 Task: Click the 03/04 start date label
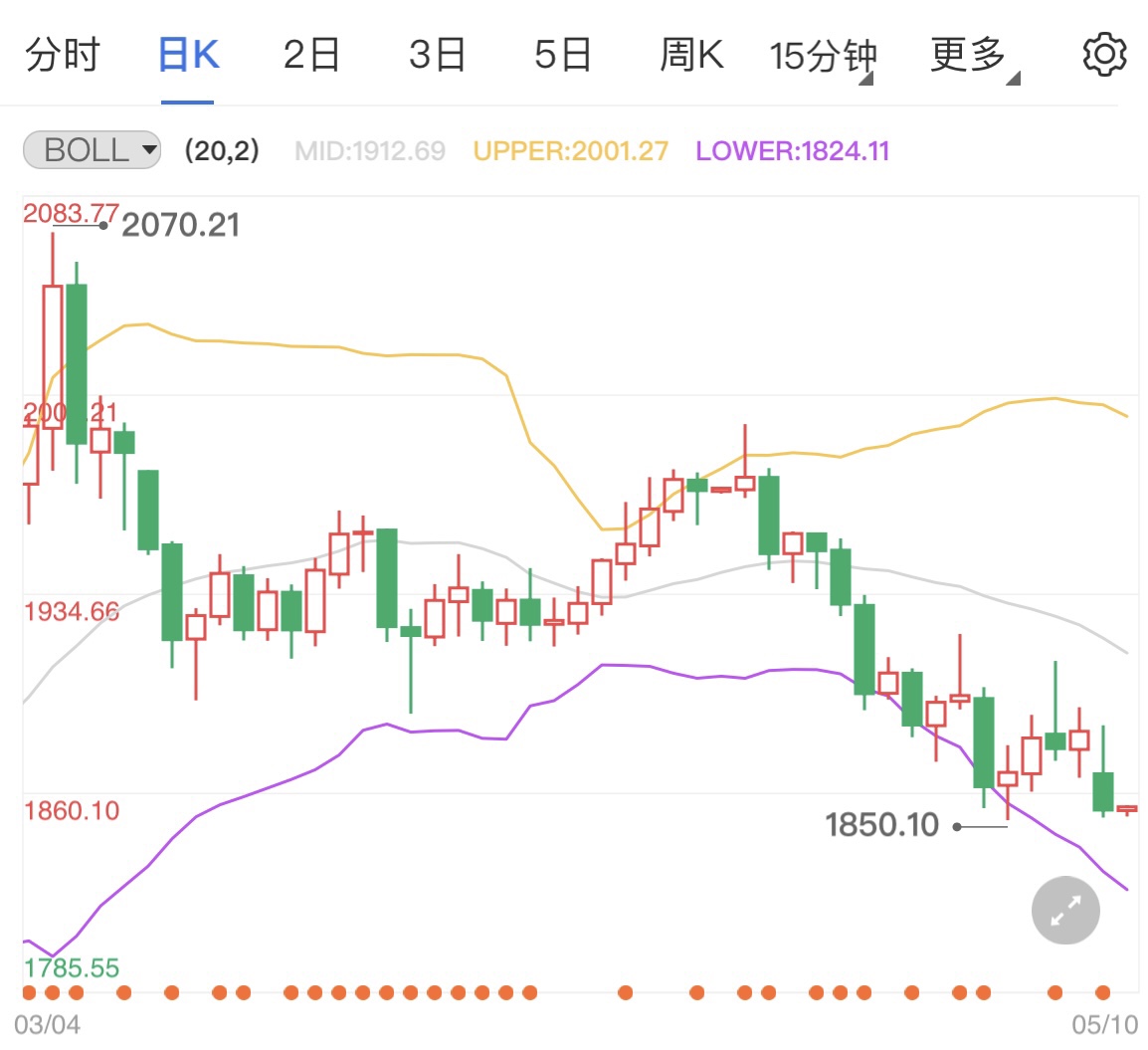[x=47, y=1025]
